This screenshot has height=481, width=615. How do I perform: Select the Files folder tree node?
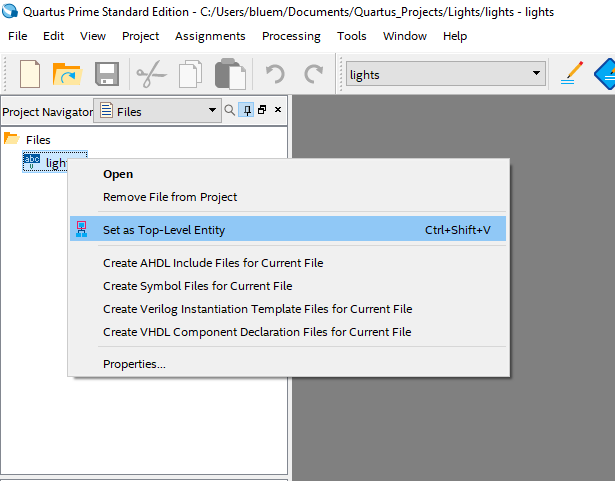tap(38, 140)
